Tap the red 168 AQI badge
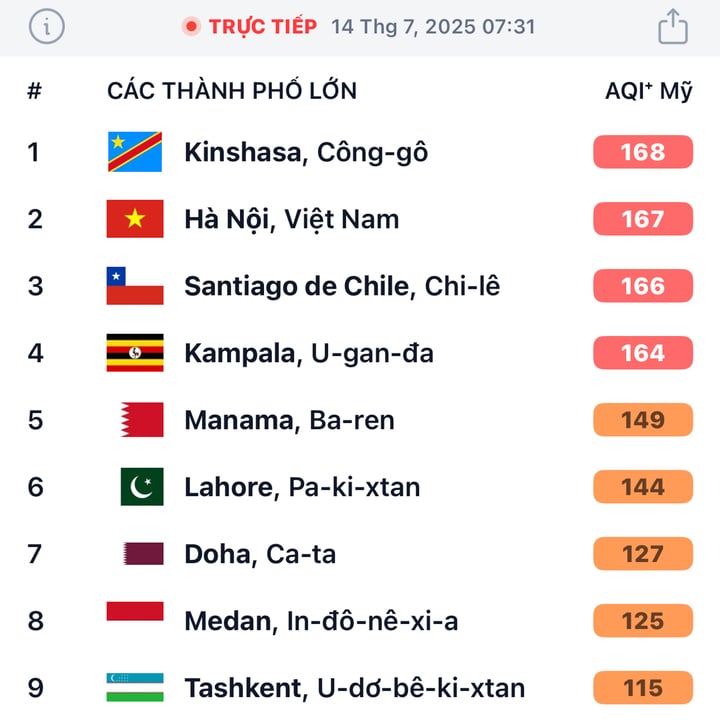720x720 pixels. click(642, 152)
